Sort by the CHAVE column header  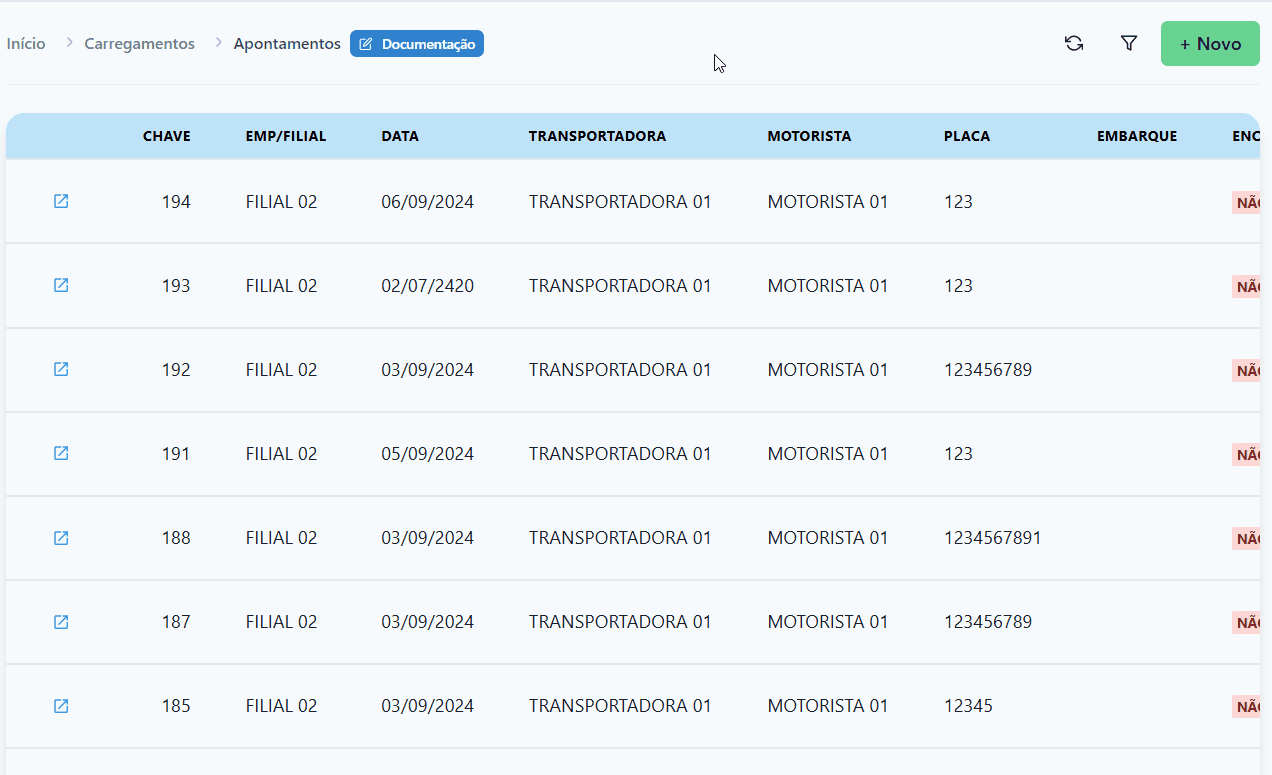tap(166, 136)
